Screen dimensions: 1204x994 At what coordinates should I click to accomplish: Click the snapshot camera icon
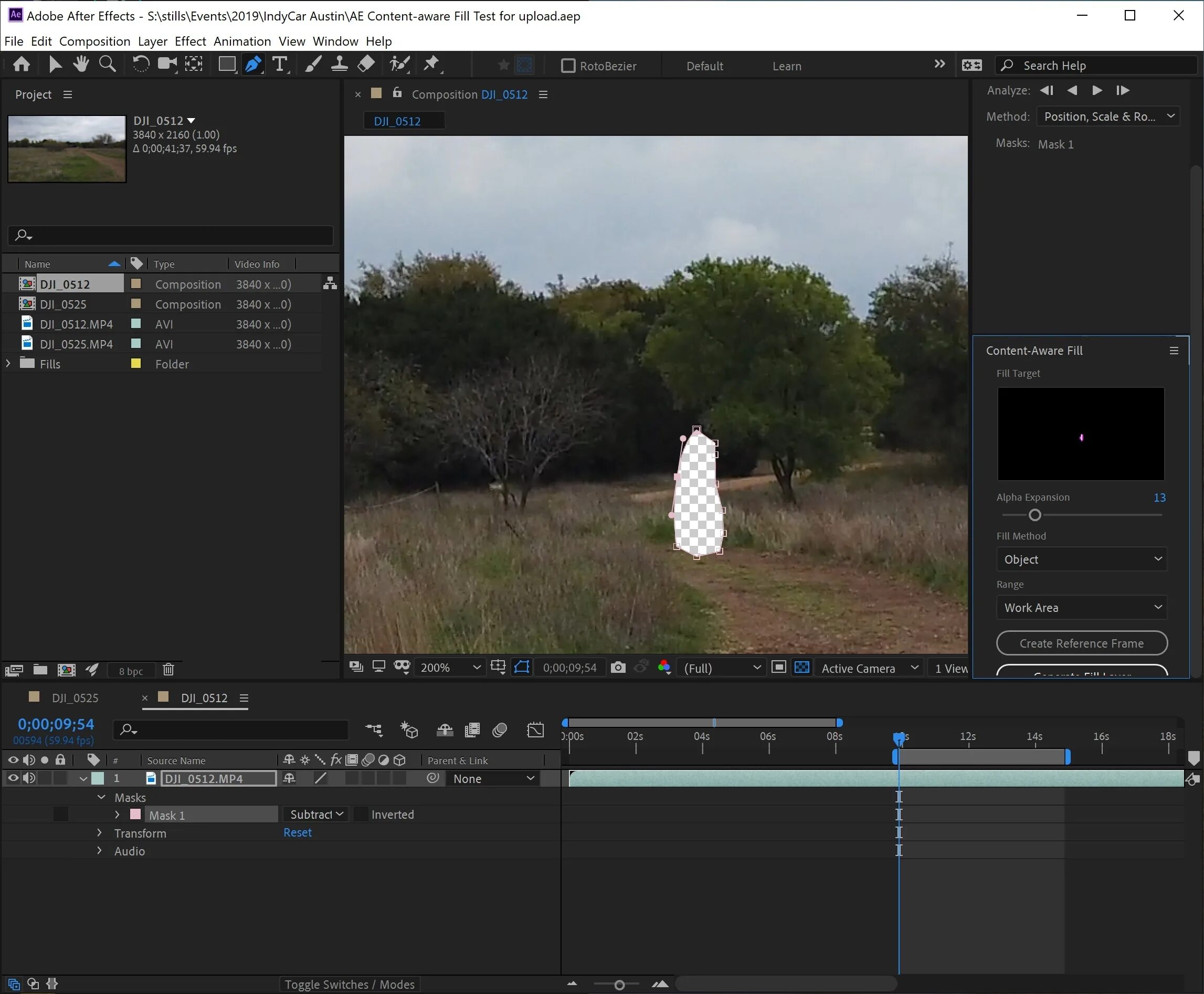point(618,668)
